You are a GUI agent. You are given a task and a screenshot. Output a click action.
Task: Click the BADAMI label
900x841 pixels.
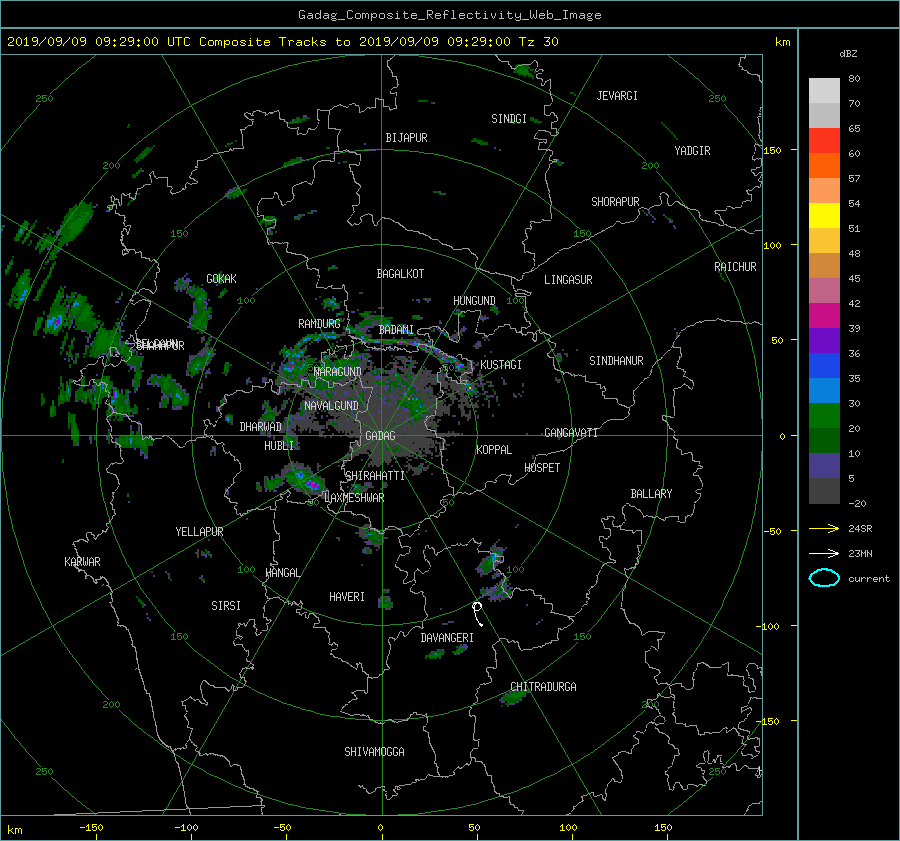(396, 330)
